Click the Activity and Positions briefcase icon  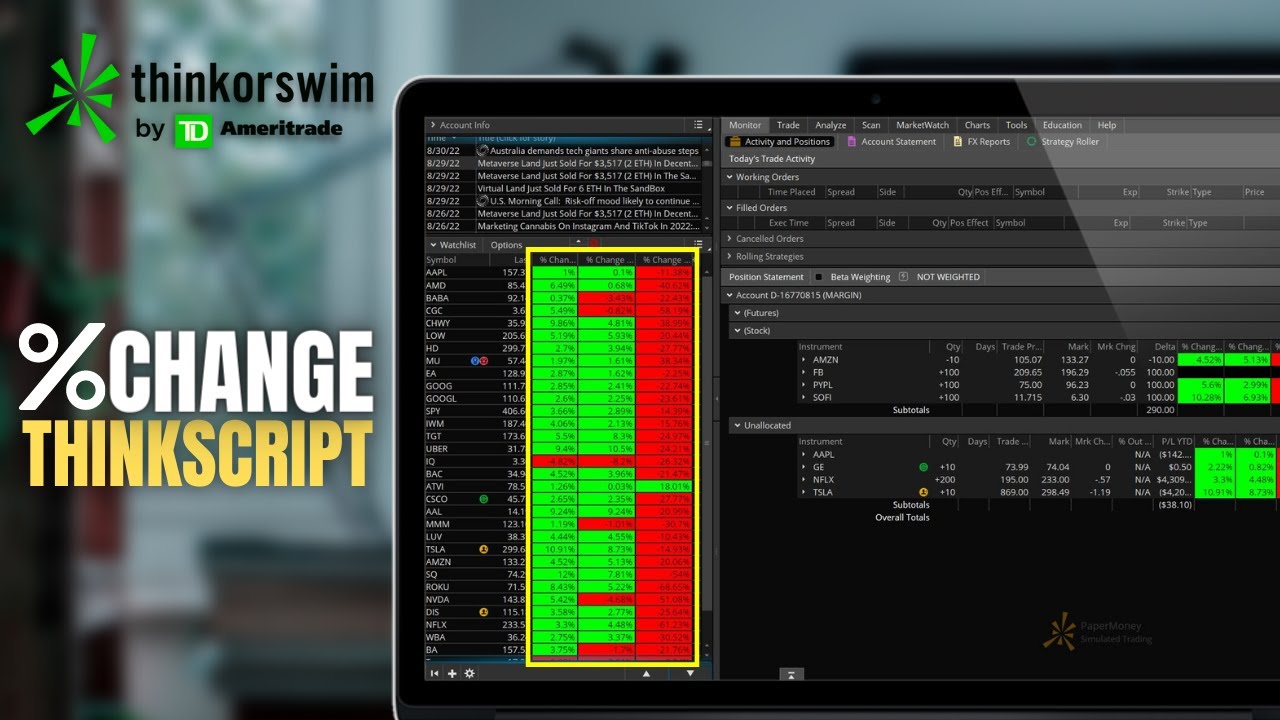734,142
